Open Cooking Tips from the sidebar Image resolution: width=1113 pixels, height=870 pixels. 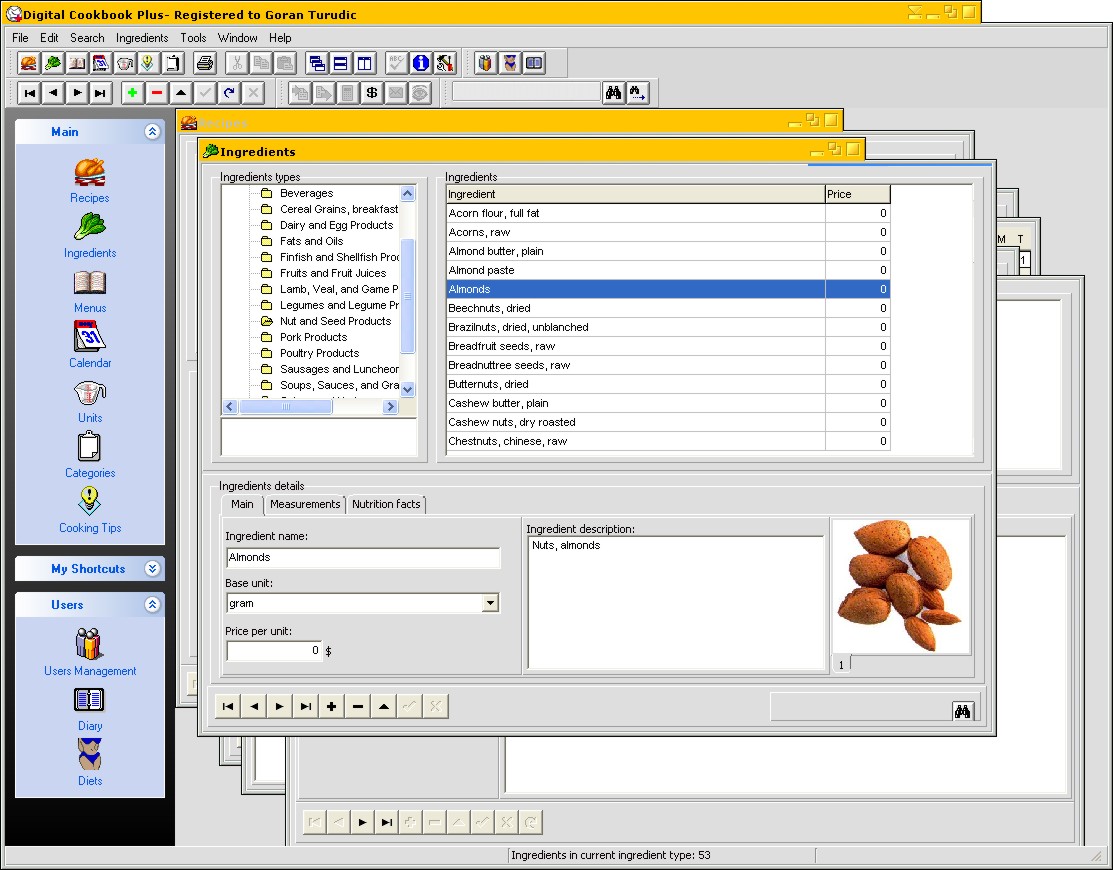tap(89, 510)
